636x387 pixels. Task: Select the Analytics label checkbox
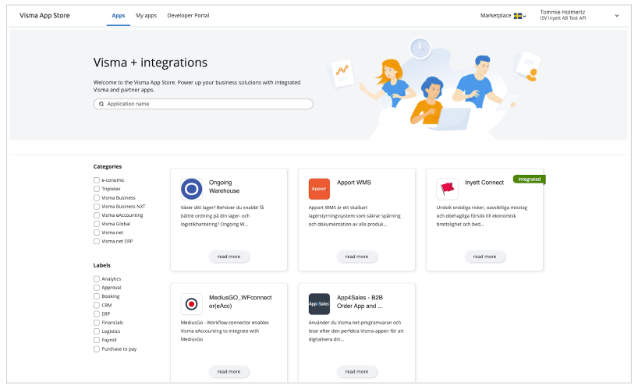coord(97,279)
